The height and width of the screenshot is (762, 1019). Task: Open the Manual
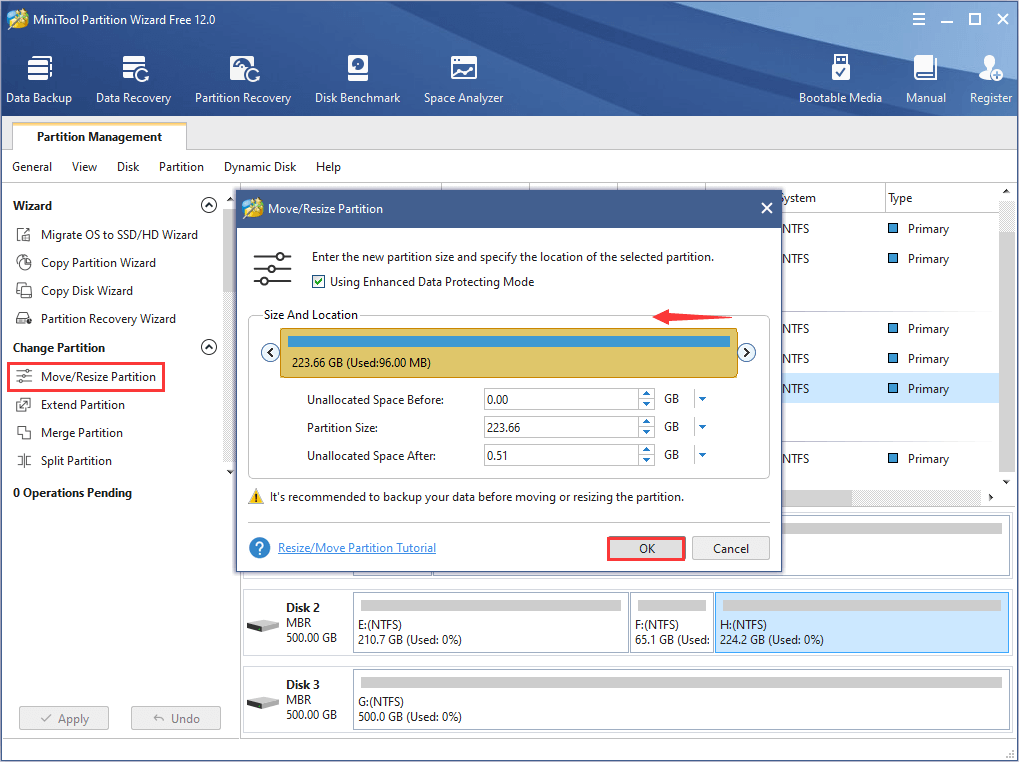[925, 79]
